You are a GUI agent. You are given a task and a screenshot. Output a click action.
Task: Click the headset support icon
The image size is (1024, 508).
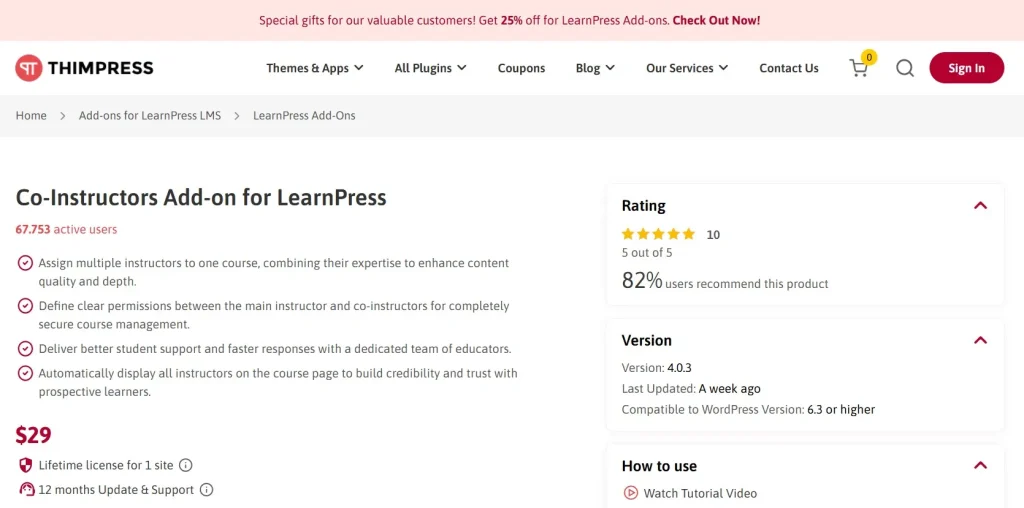click(26, 490)
